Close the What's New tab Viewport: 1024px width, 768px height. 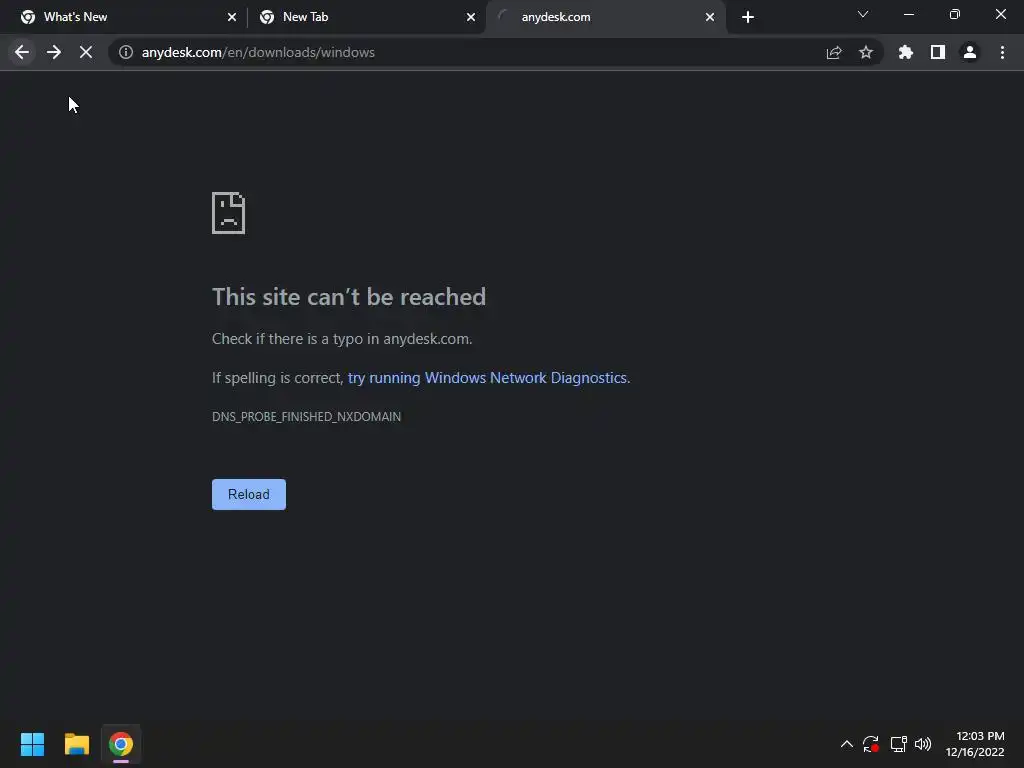(x=232, y=17)
